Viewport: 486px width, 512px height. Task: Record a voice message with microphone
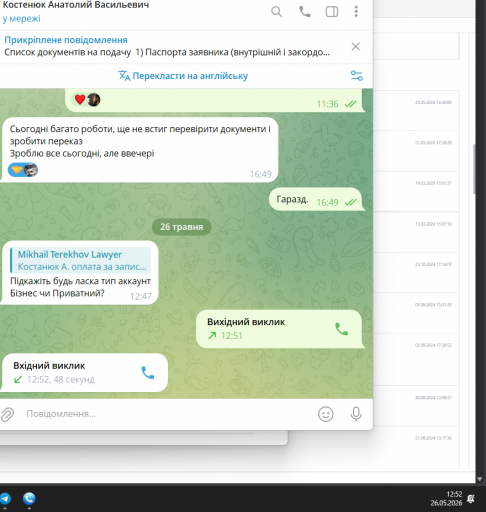tap(356, 414)
